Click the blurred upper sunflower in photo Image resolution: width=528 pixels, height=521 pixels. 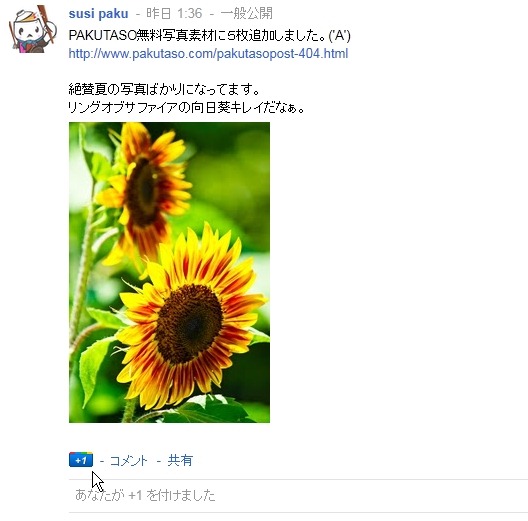click(x=145, y=192)
